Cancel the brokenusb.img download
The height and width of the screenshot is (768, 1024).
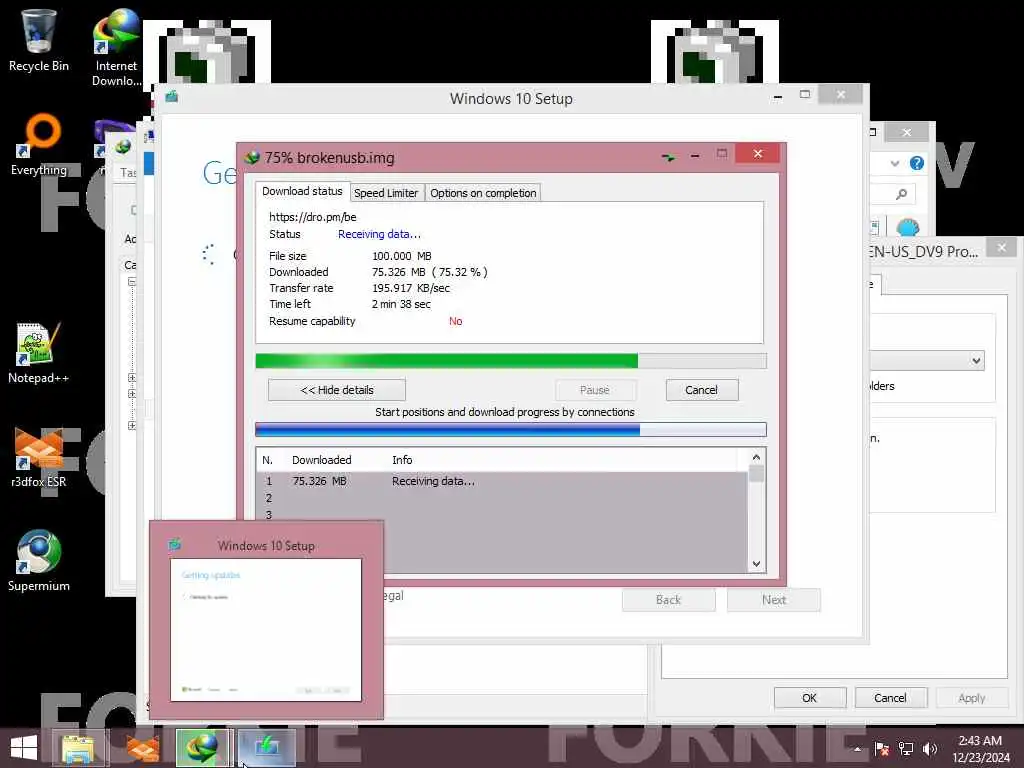702,390
